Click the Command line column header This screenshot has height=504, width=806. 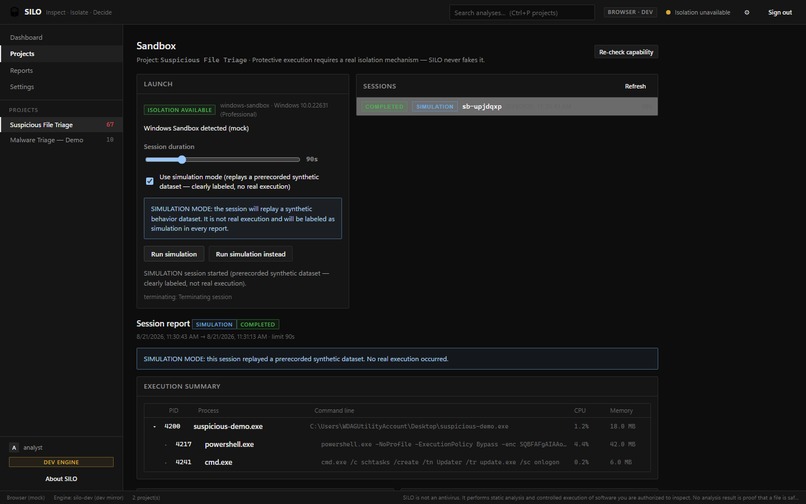pos(334,410)
